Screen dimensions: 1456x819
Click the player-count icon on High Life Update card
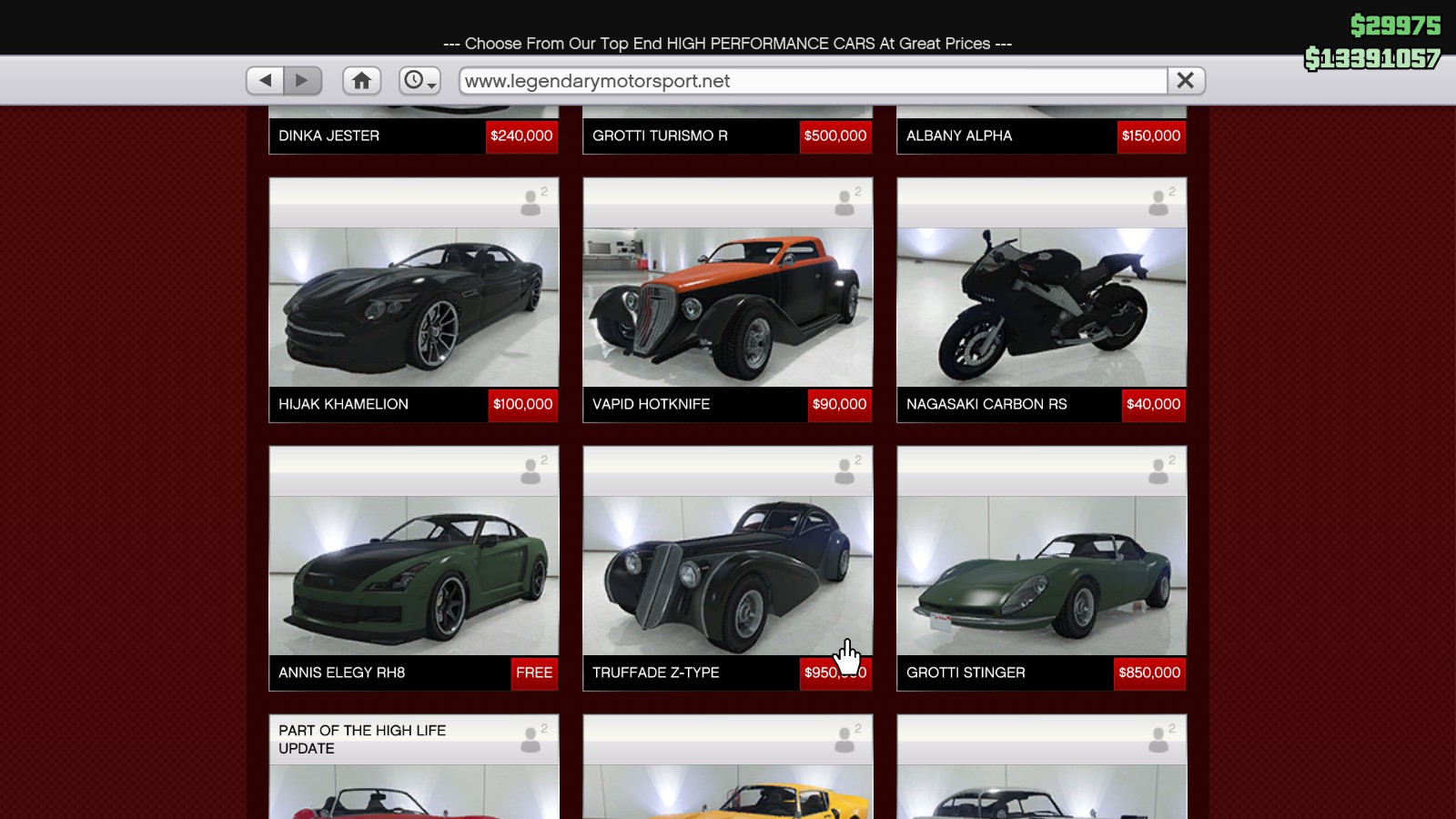click(x=533, y=739)
